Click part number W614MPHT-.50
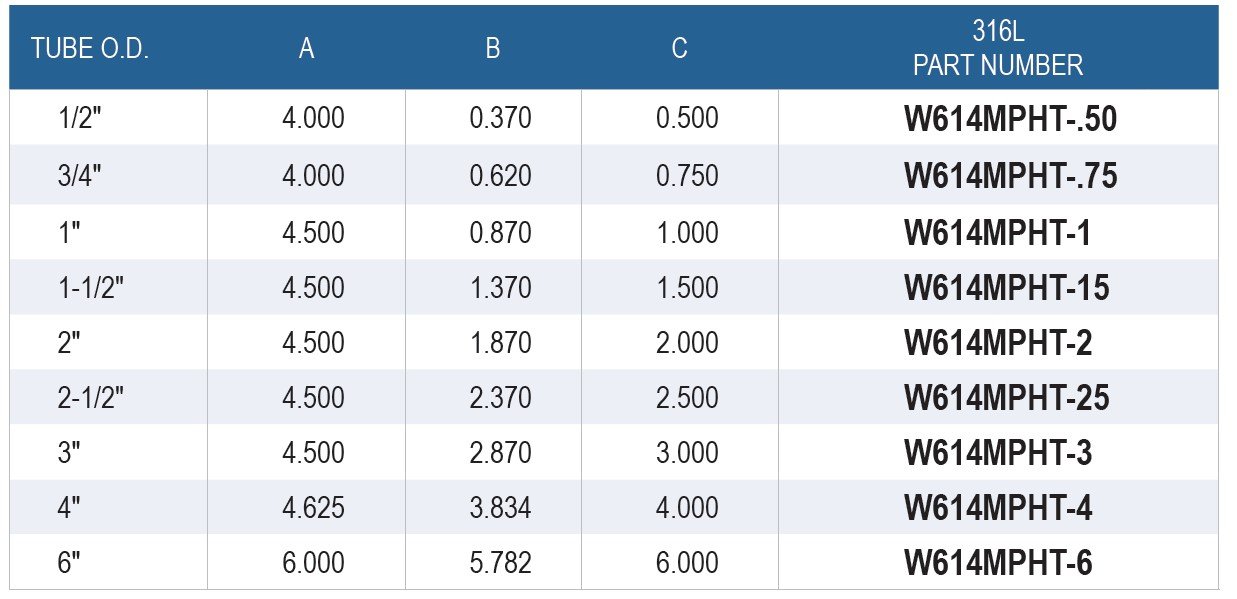 pyautogui.click(x=1011, y=119)
